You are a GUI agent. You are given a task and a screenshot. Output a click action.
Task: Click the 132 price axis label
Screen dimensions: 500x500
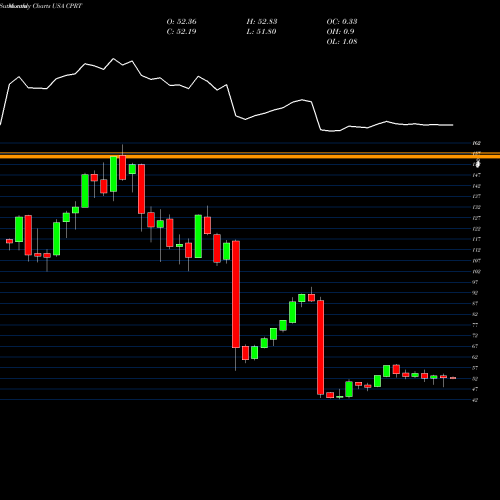[476, 207]
